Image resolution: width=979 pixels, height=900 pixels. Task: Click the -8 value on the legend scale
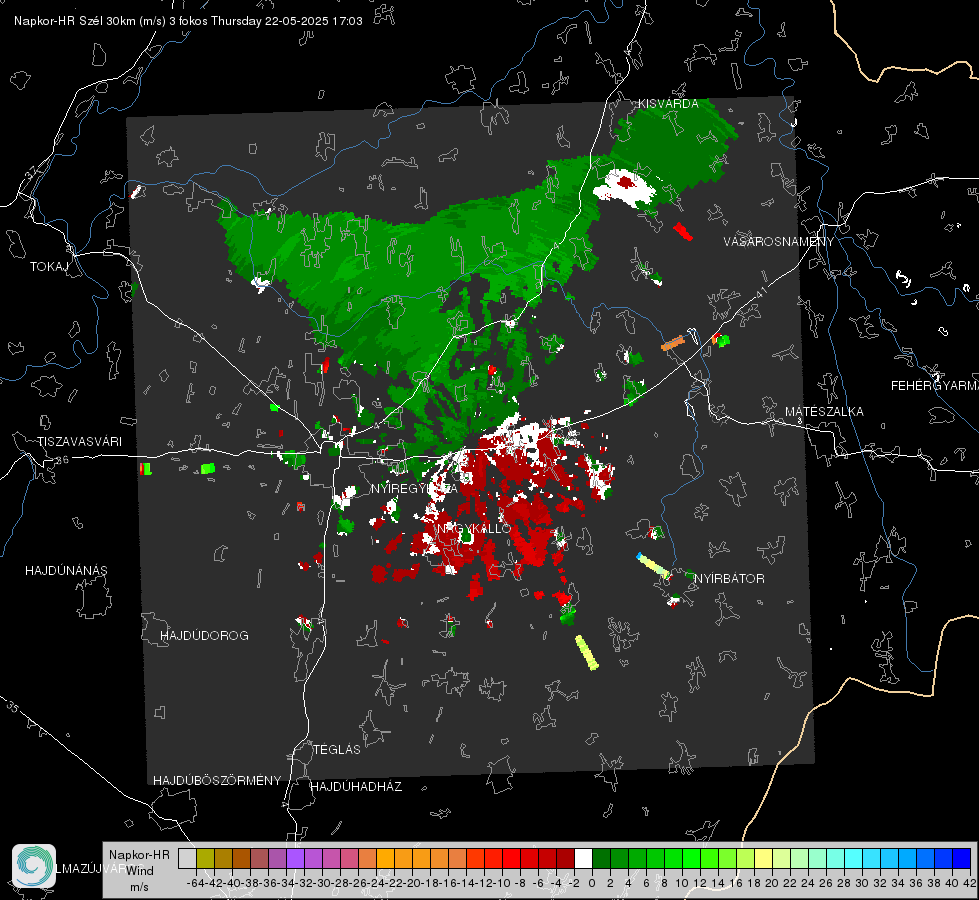[x=519, y=883]
